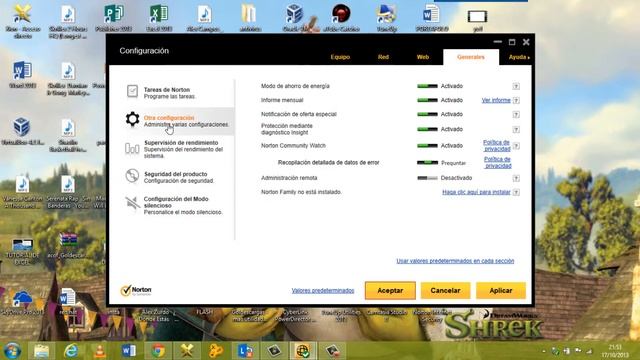
Task: Disable the Informe mensual switch
Action: [427, 100]
